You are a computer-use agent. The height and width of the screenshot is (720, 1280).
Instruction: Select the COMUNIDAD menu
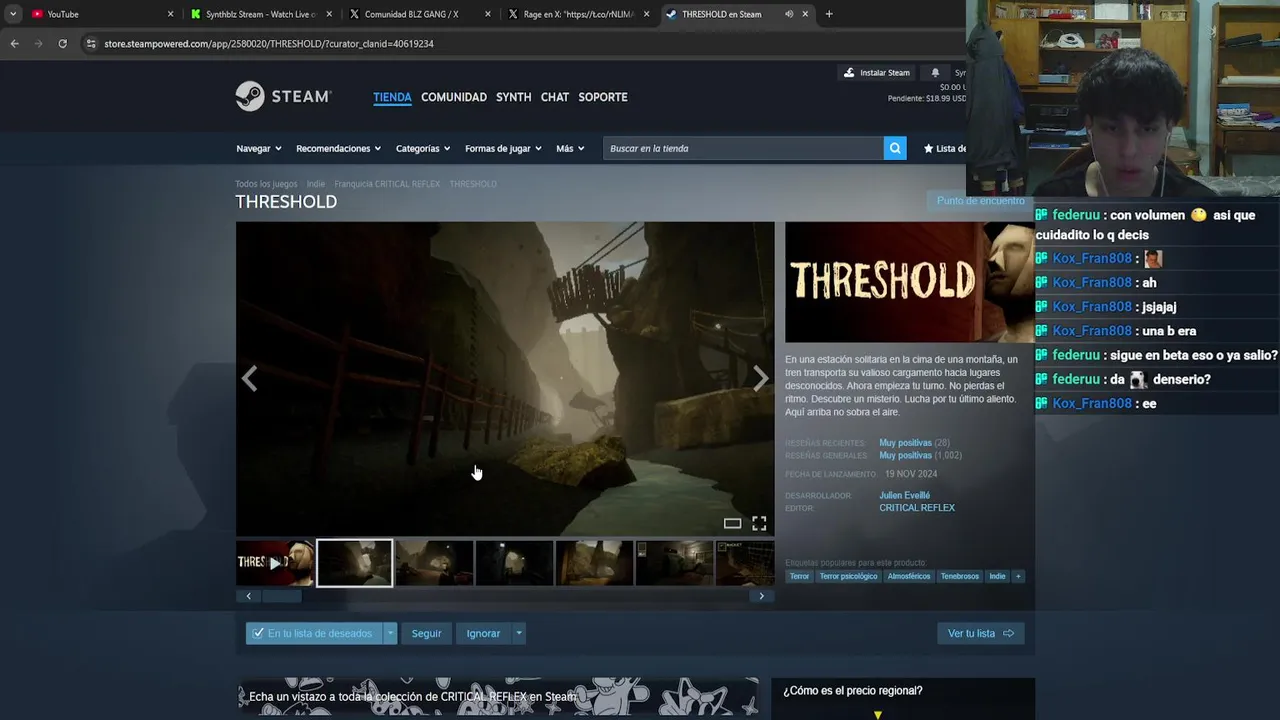coord(454,97)
